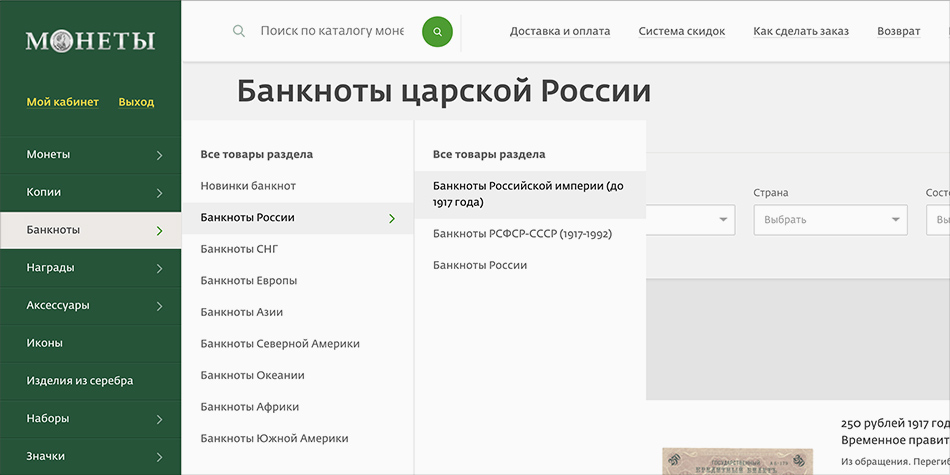
Task: Select Банкноты Российской империи (до 1917 года)
Action: (530, 194)
